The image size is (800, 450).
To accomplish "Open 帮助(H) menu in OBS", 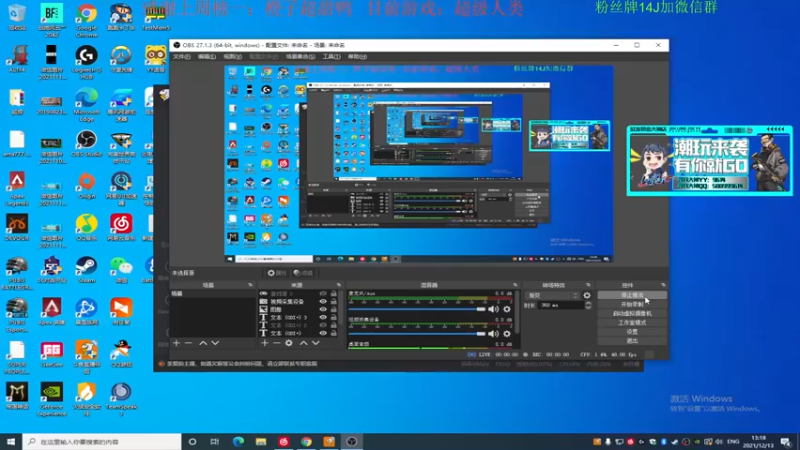I will [357, 56].
